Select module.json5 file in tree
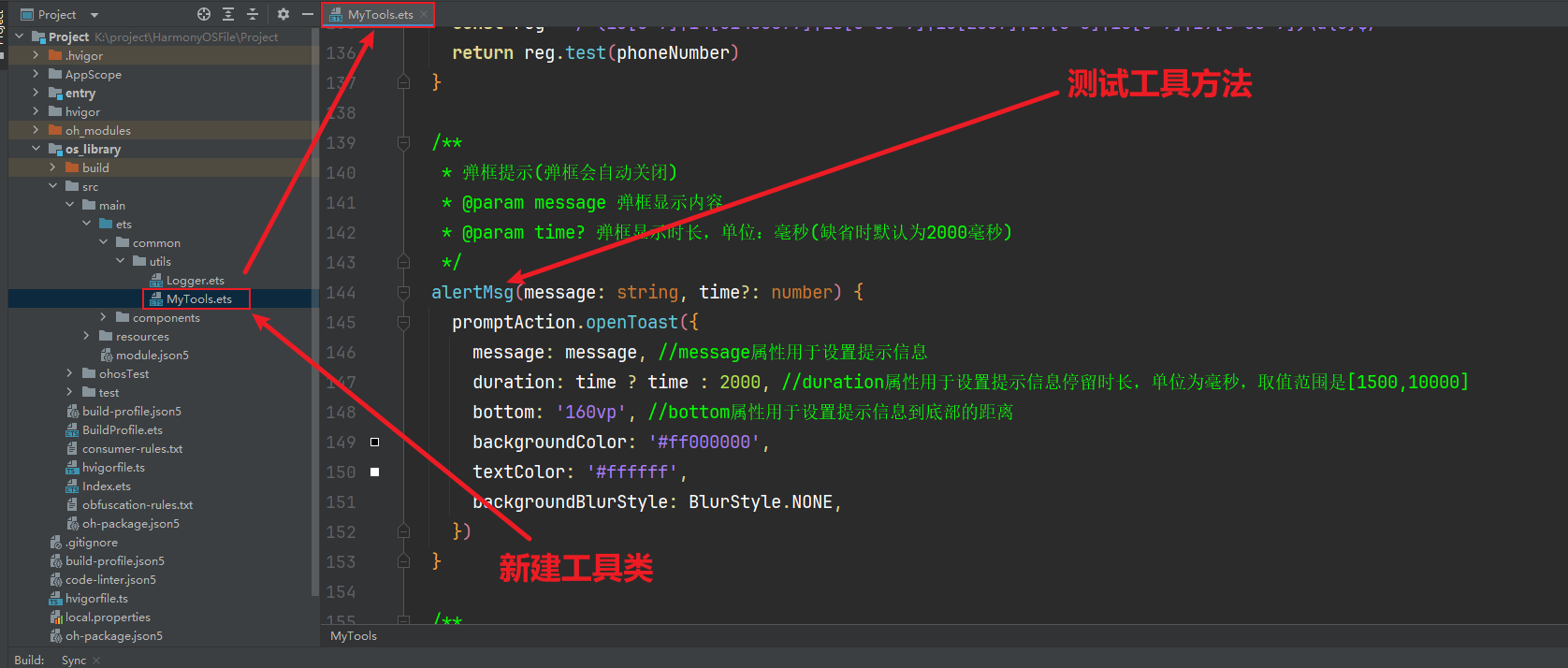 point(152,356)
